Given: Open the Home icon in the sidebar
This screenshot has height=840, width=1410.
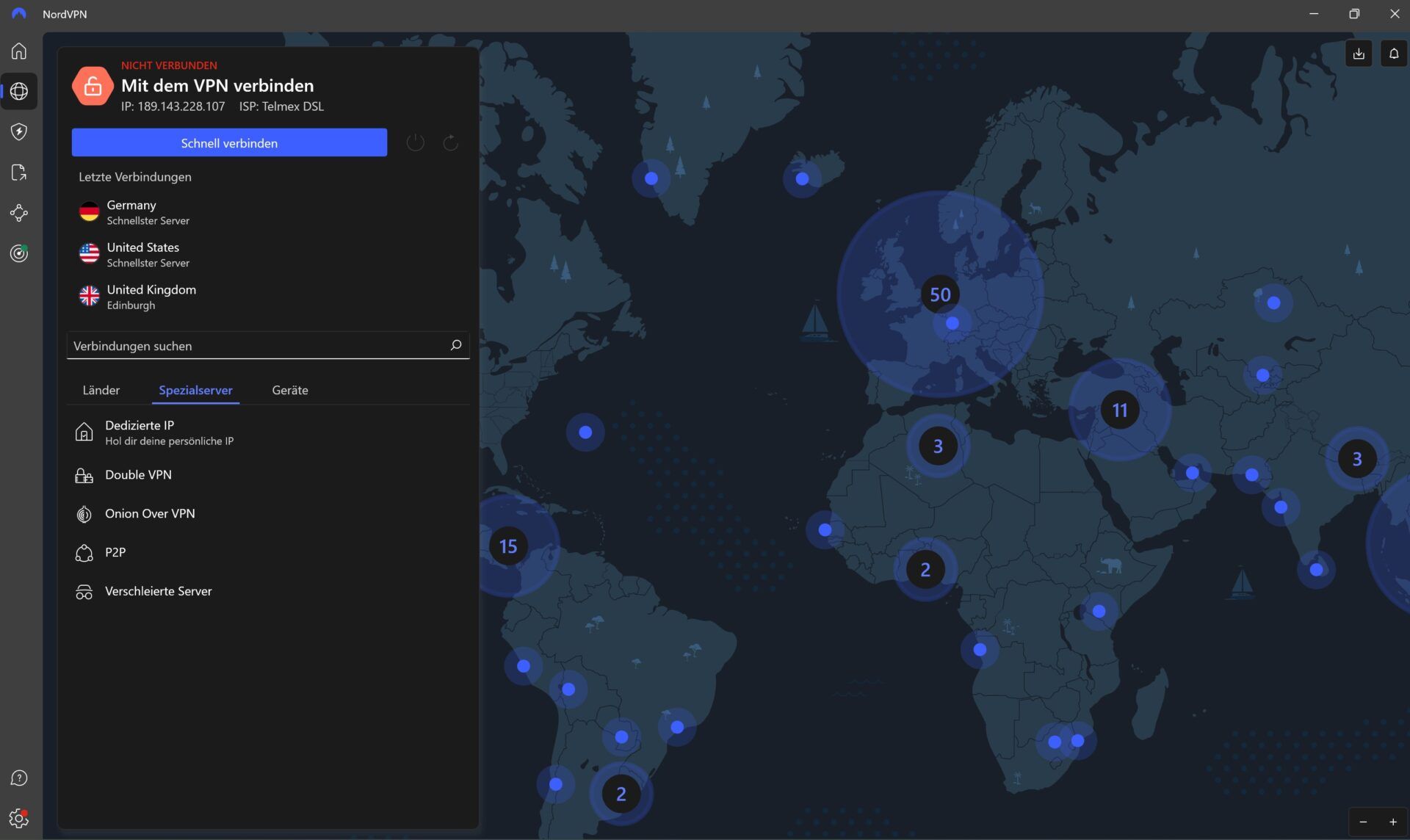Looking at the screenshot, I should 19,51.
